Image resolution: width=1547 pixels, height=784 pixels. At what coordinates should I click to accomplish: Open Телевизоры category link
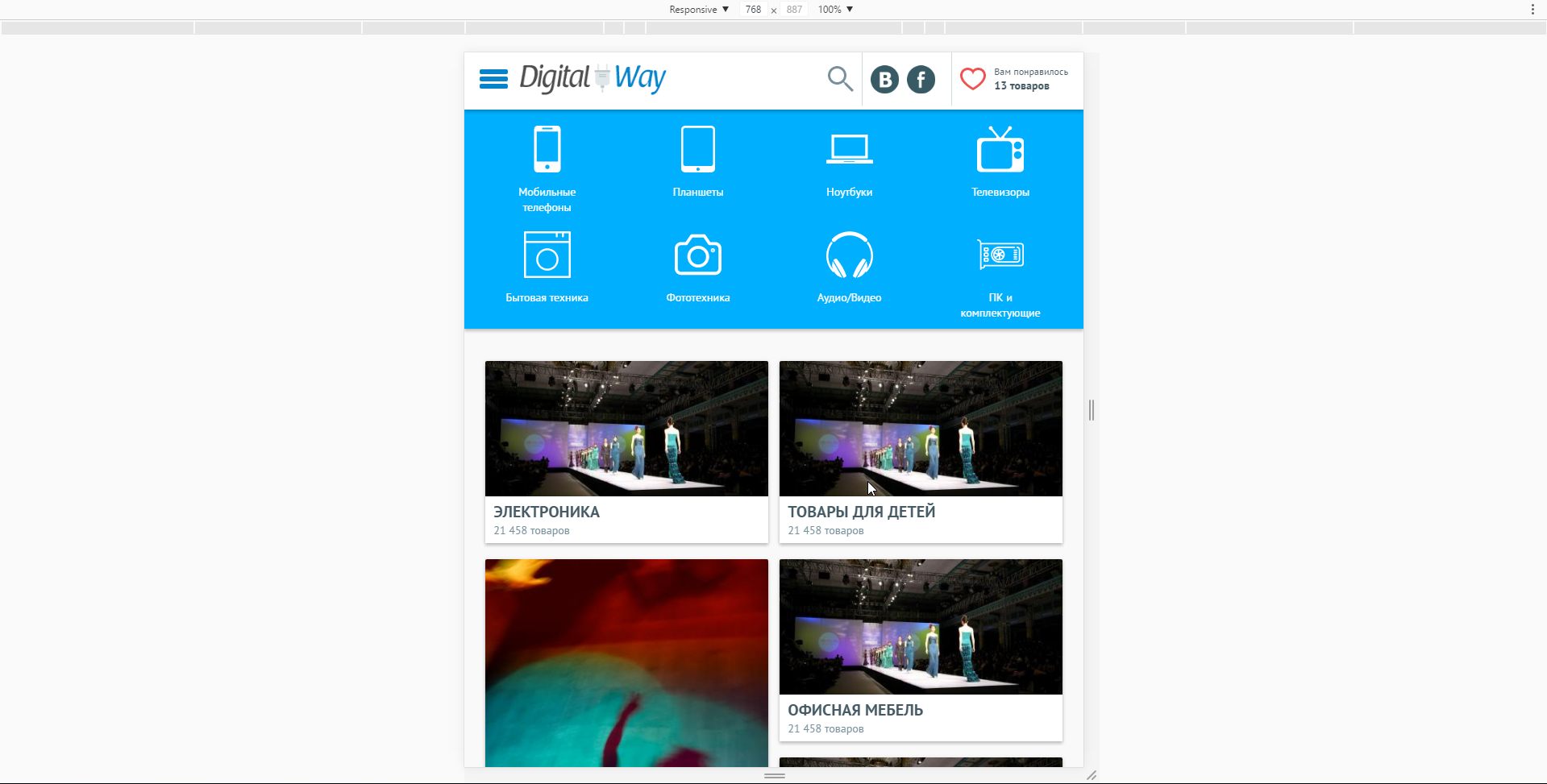coord(1000,192)
